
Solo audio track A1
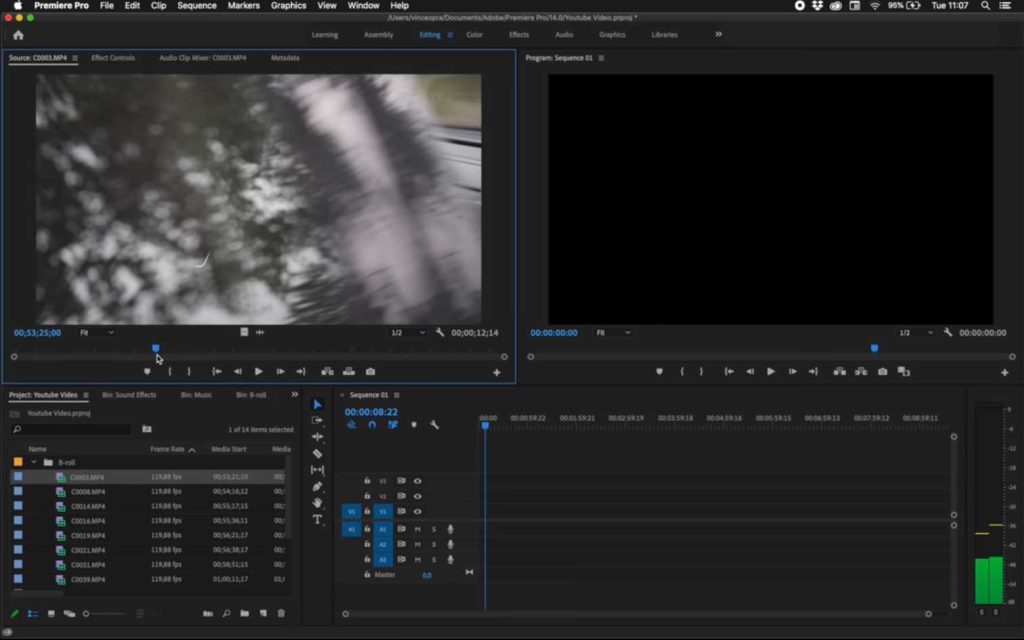[434, 529]
